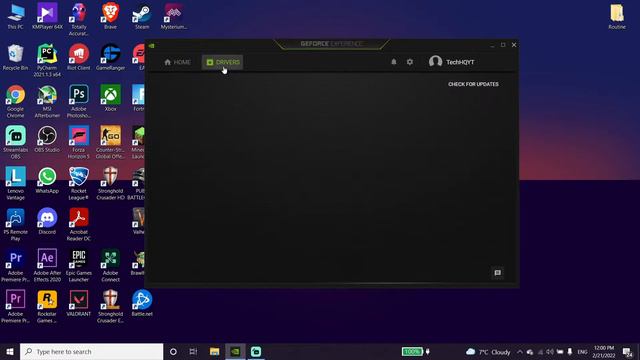This screenshot has width=640, height=360.
Task: Click the NVIDIA GeForce taskbar icon
Action: pyautogui.click(x=236, y=351)
